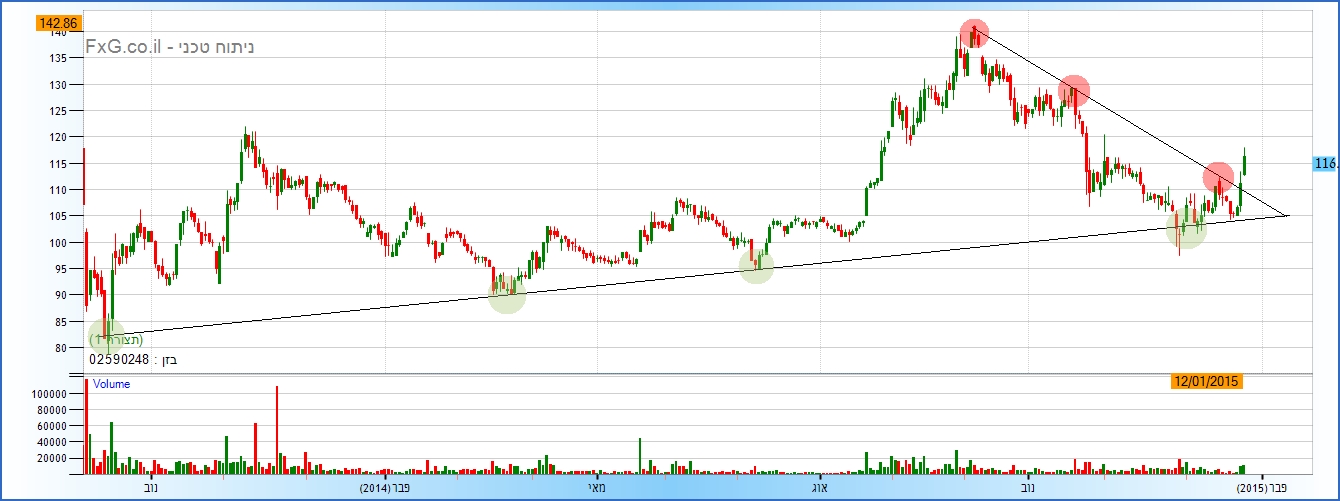Click the 80000 volume axis value

pos(52,411)
